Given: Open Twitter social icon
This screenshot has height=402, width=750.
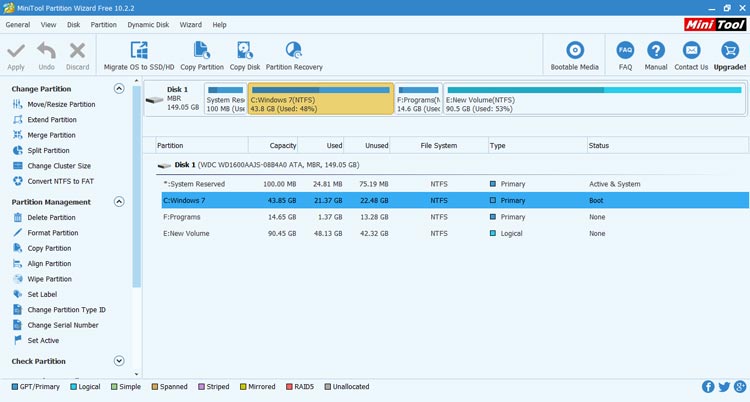Looking at the screenshot, I should coord(724,387).
